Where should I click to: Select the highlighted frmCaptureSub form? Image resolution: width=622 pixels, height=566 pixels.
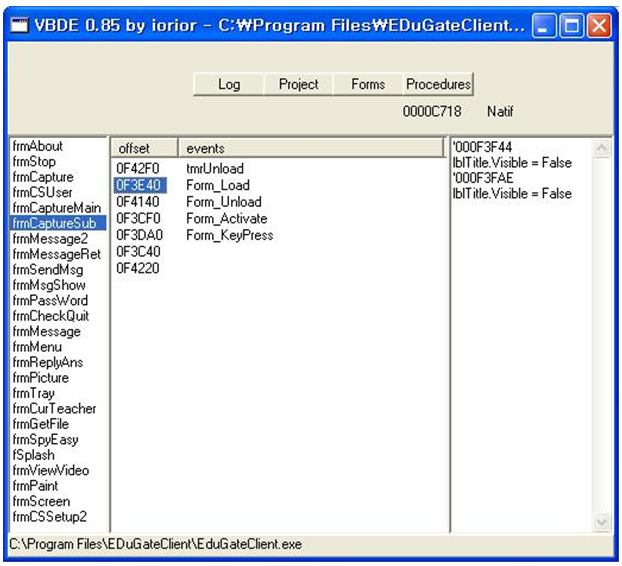(x=58, y=223)
